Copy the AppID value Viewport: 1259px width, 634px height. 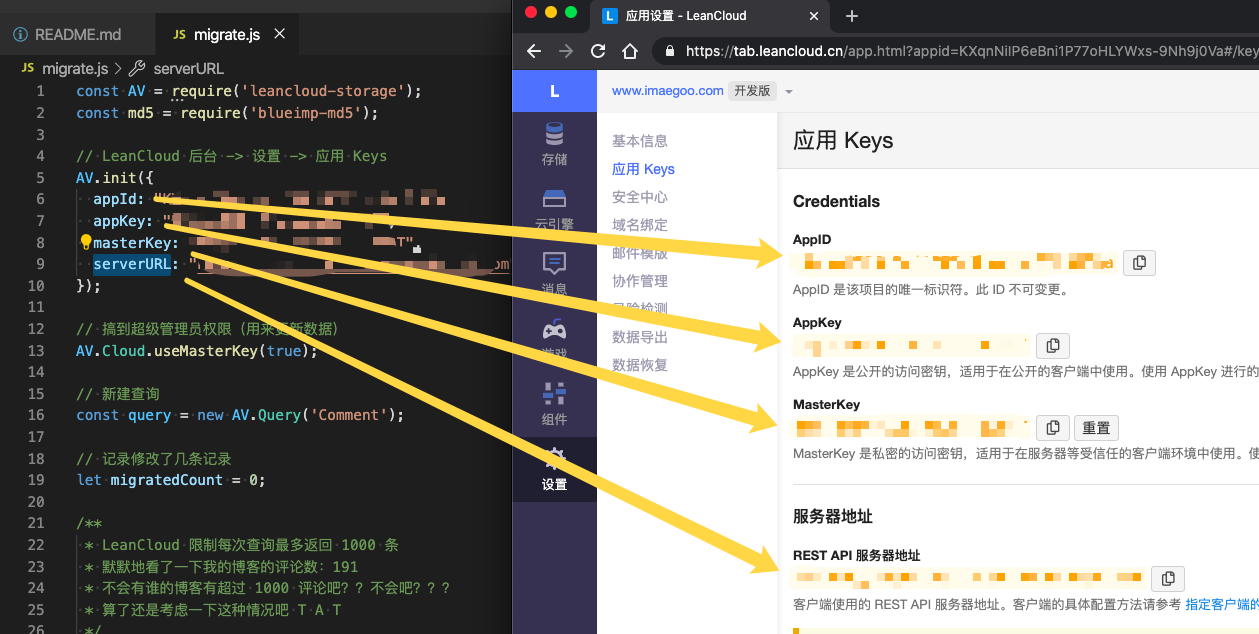click(x=1140, y=263)
